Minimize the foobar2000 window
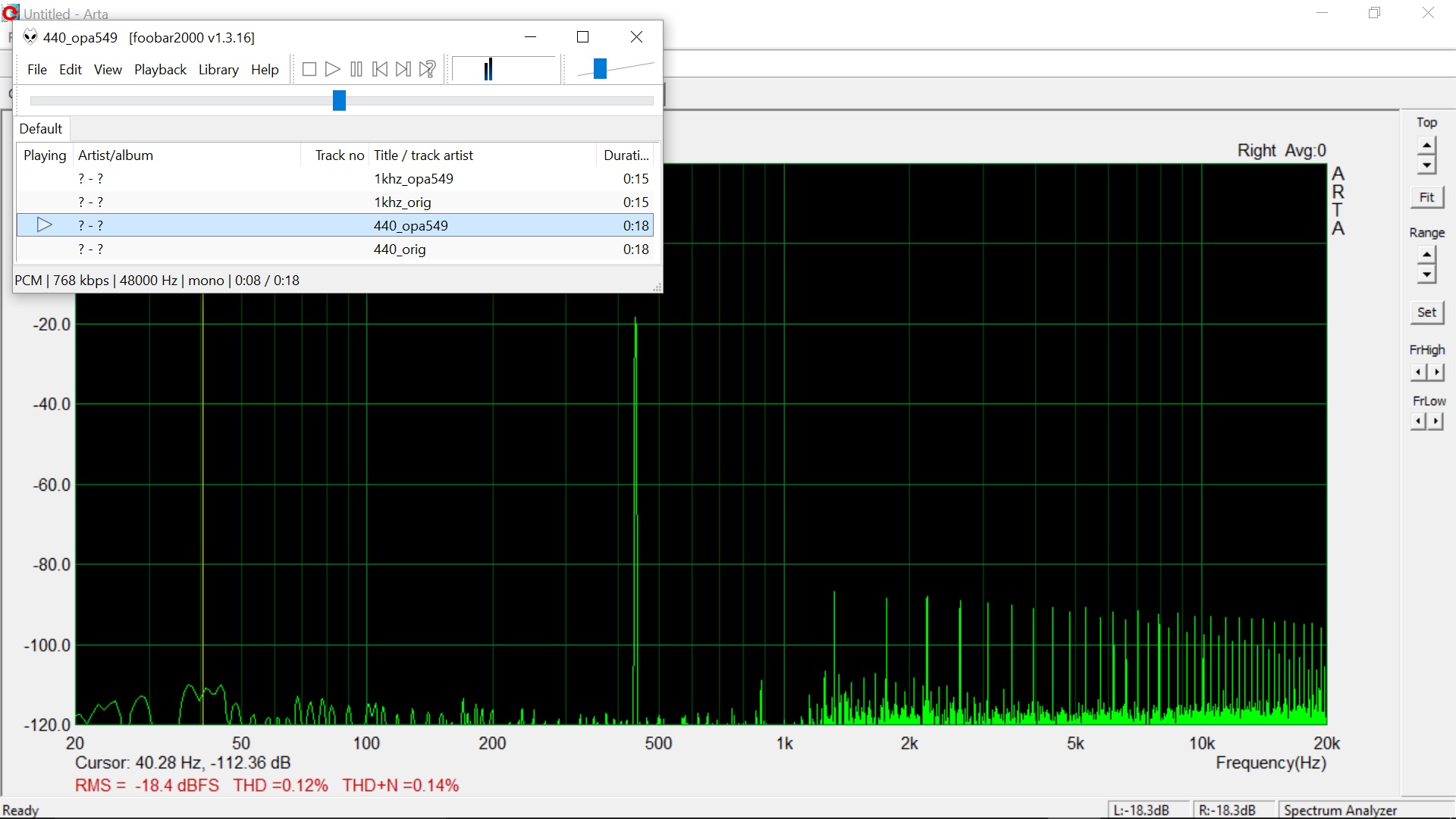The width and height of the screenshot is (1456, 819). click(x=531, y=37)
